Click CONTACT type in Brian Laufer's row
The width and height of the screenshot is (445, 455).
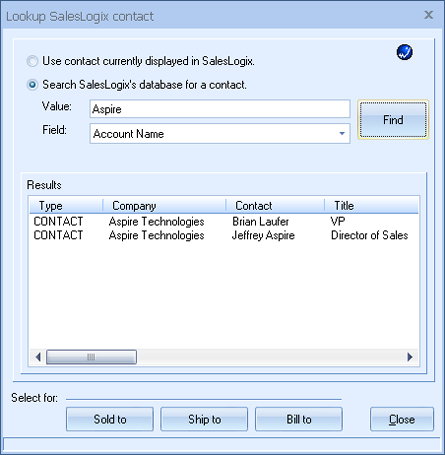coord(58,221)
